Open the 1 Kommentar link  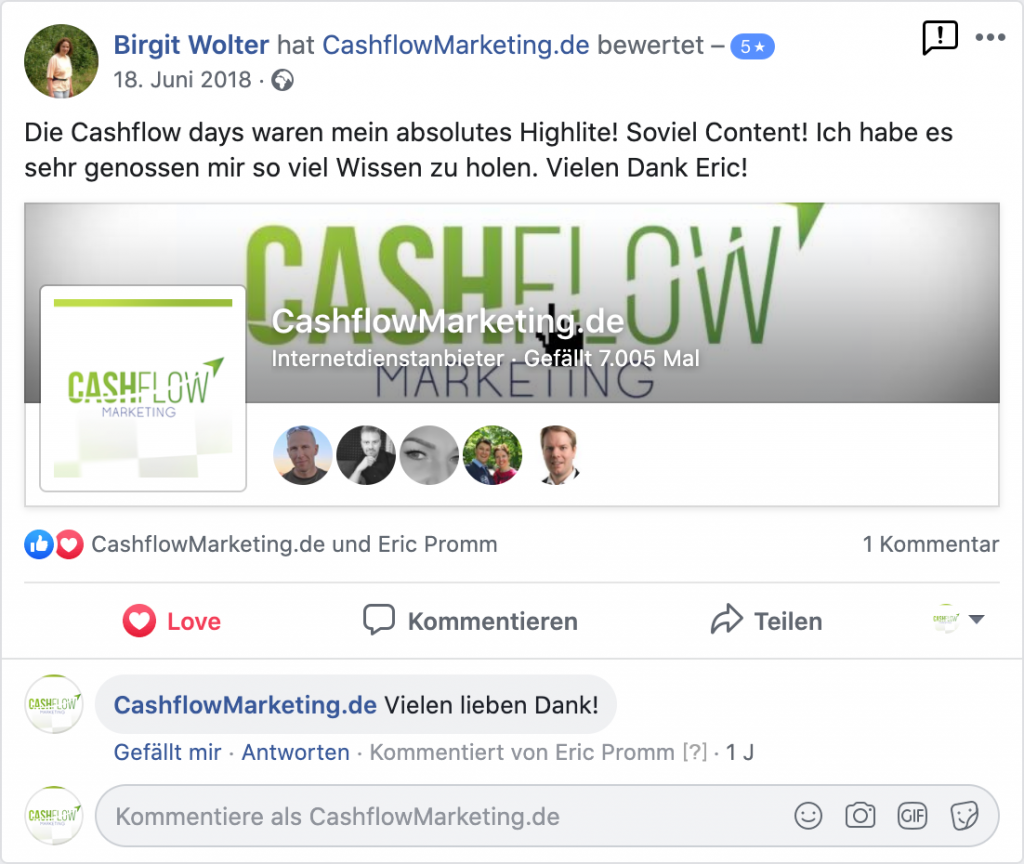pos(931,544)
